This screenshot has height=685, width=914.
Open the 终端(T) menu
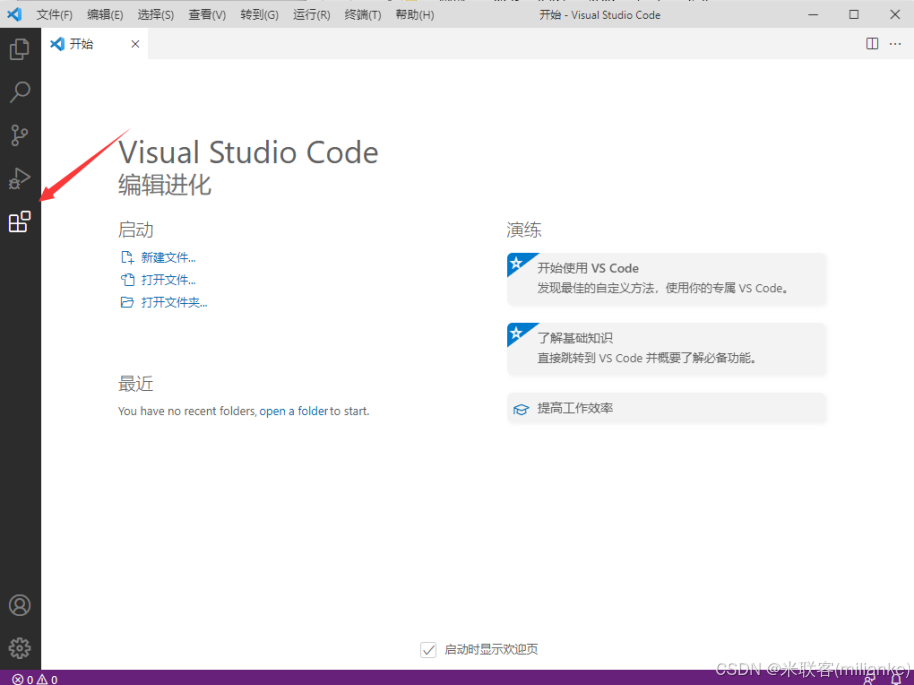tap(363, 15)
